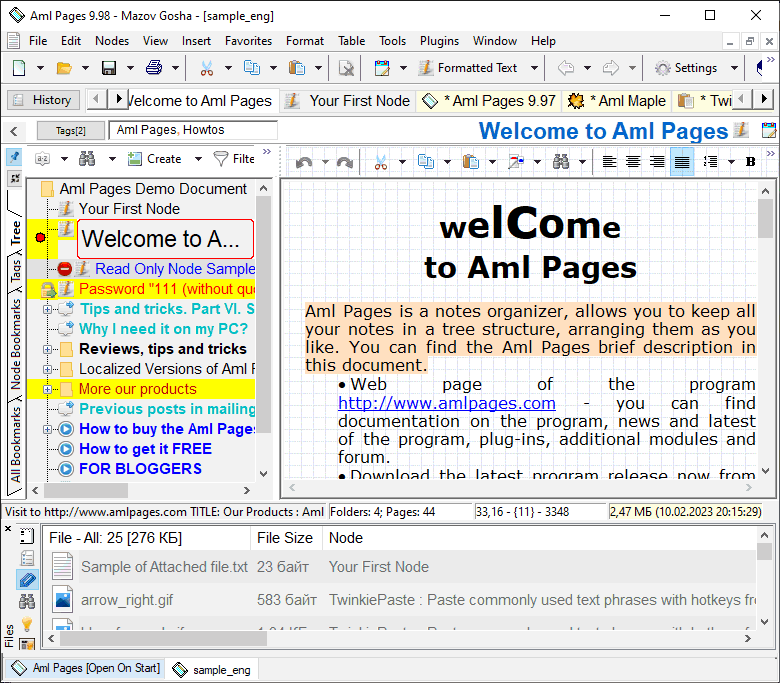780x683 pixels.
Task: Click the Cut scissors icon in editor toolbar
Action: click(381, 162)
